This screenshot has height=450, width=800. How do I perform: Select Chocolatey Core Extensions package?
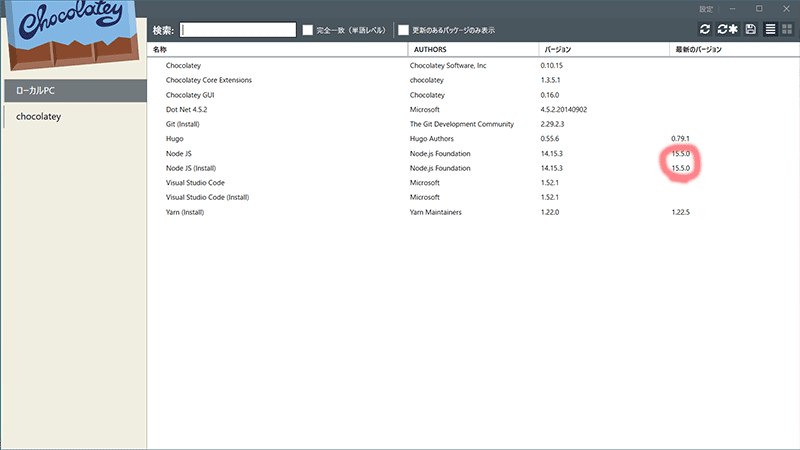(209, 80)
